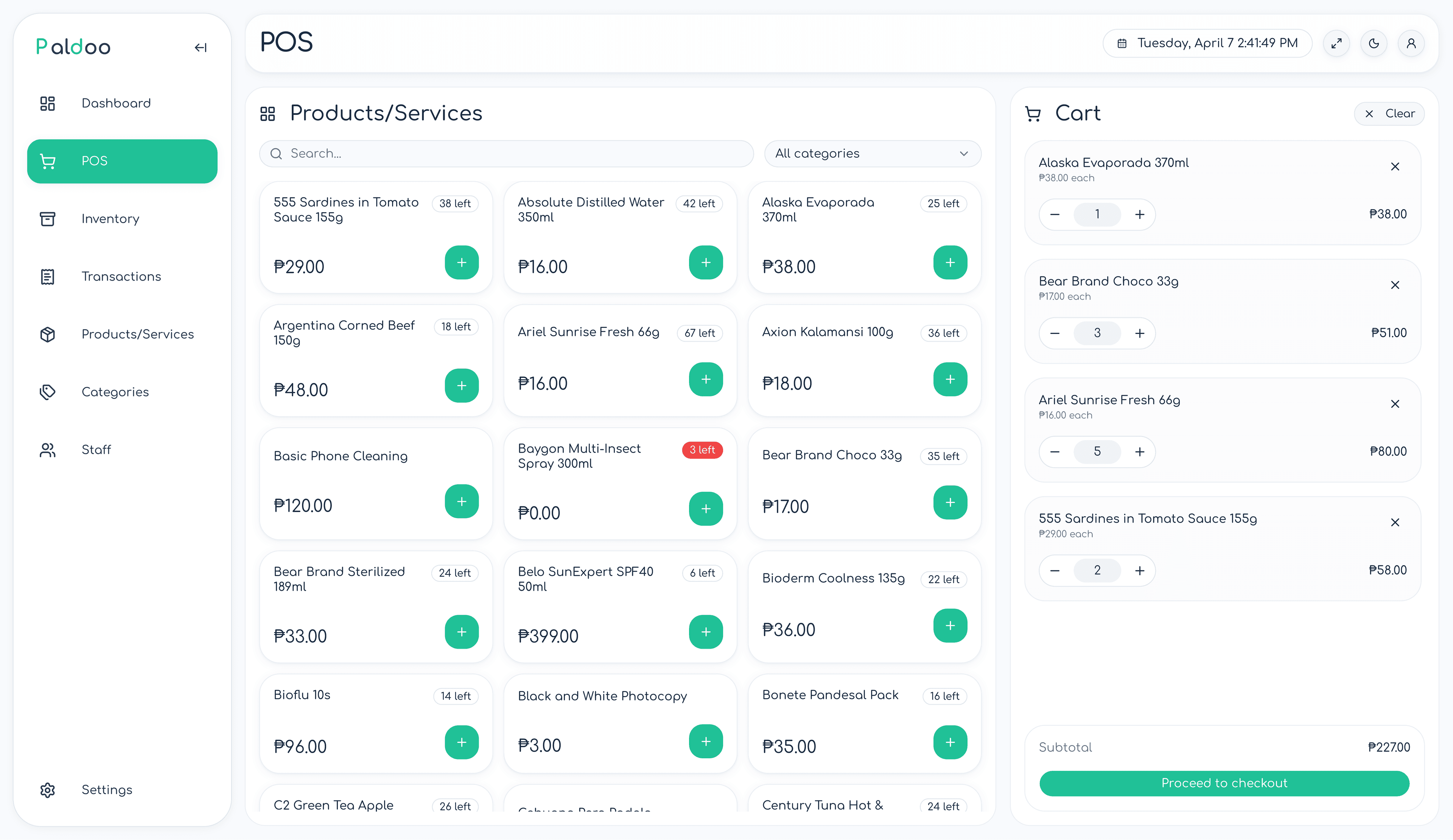The height and width of the screenshot is (840, 1453).
Task: Click the ₱399.00 price text
Action: (x=548, y=637)
